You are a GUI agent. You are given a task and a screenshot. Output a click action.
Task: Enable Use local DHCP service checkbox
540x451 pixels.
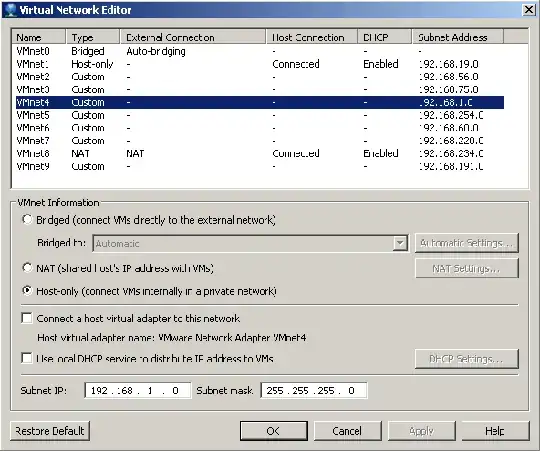click(x=27, y=358)
